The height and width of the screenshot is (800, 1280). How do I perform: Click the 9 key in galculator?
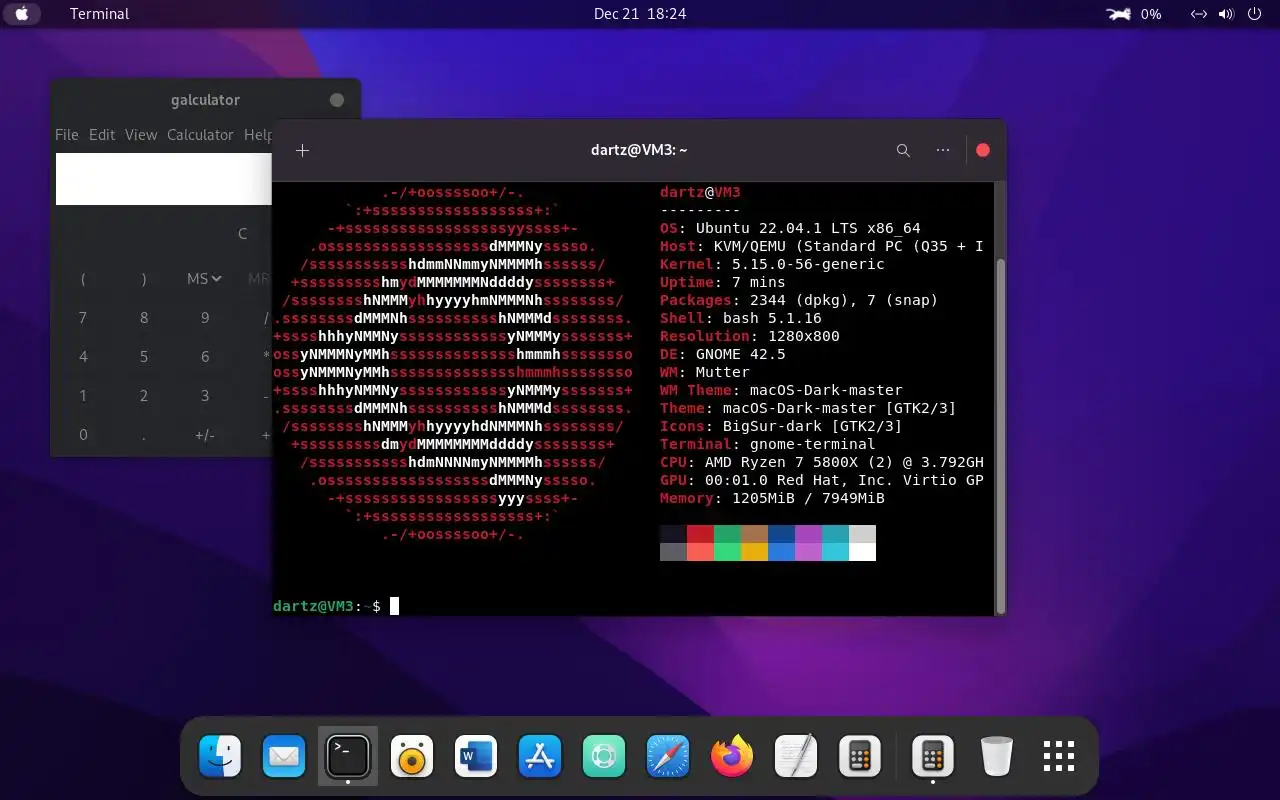205,318
